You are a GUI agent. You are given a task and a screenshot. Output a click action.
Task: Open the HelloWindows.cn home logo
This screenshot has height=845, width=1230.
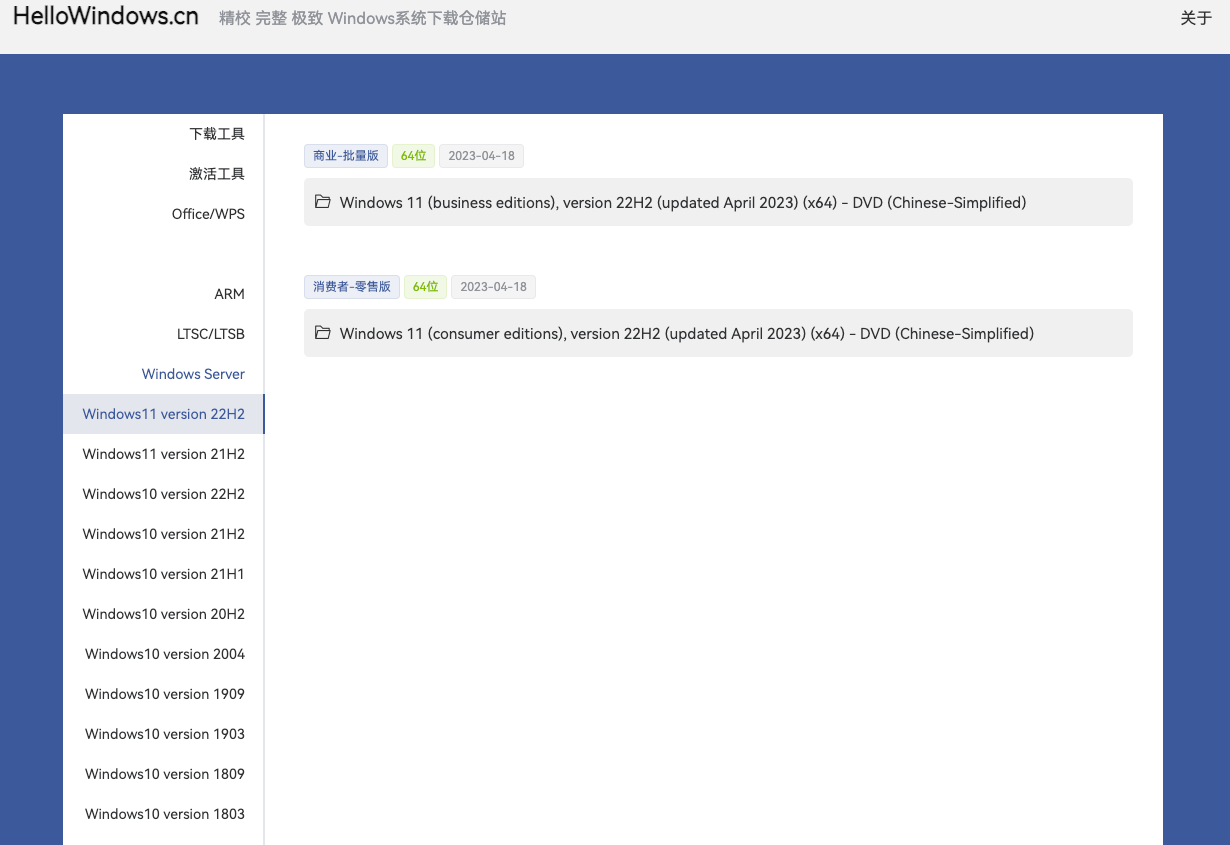106,17
